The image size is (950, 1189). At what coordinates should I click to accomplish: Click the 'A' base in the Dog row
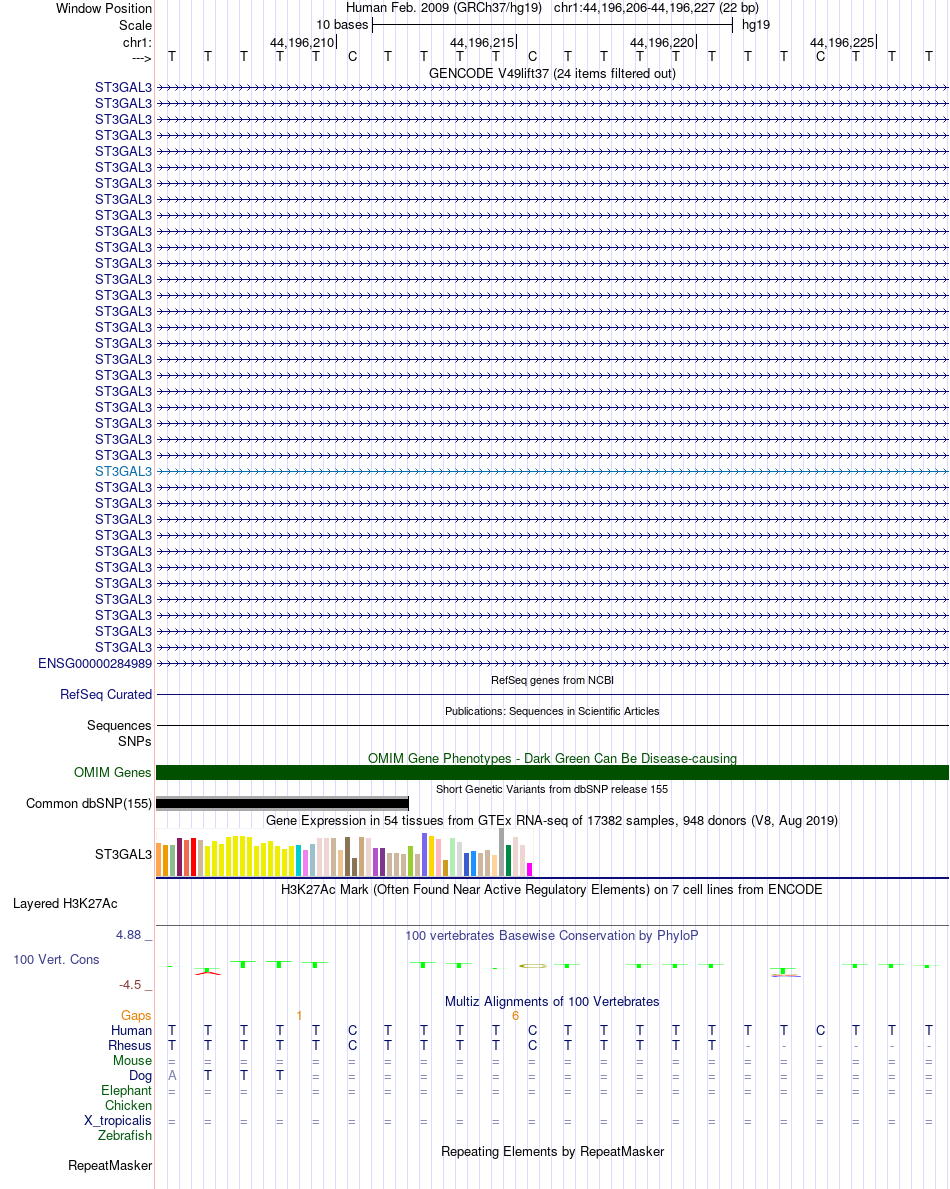[x=172, y=1075]
